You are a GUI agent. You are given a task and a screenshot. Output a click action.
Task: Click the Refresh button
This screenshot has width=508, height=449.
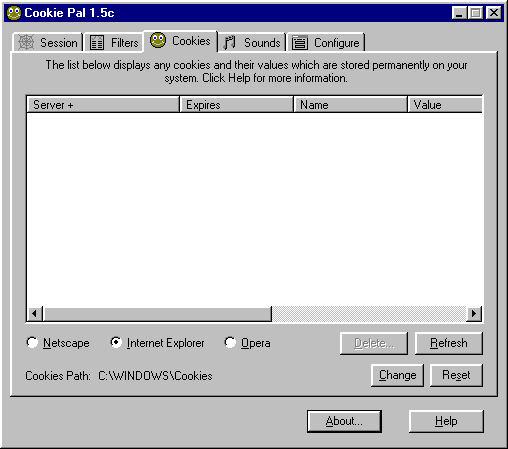coord(449,343)
